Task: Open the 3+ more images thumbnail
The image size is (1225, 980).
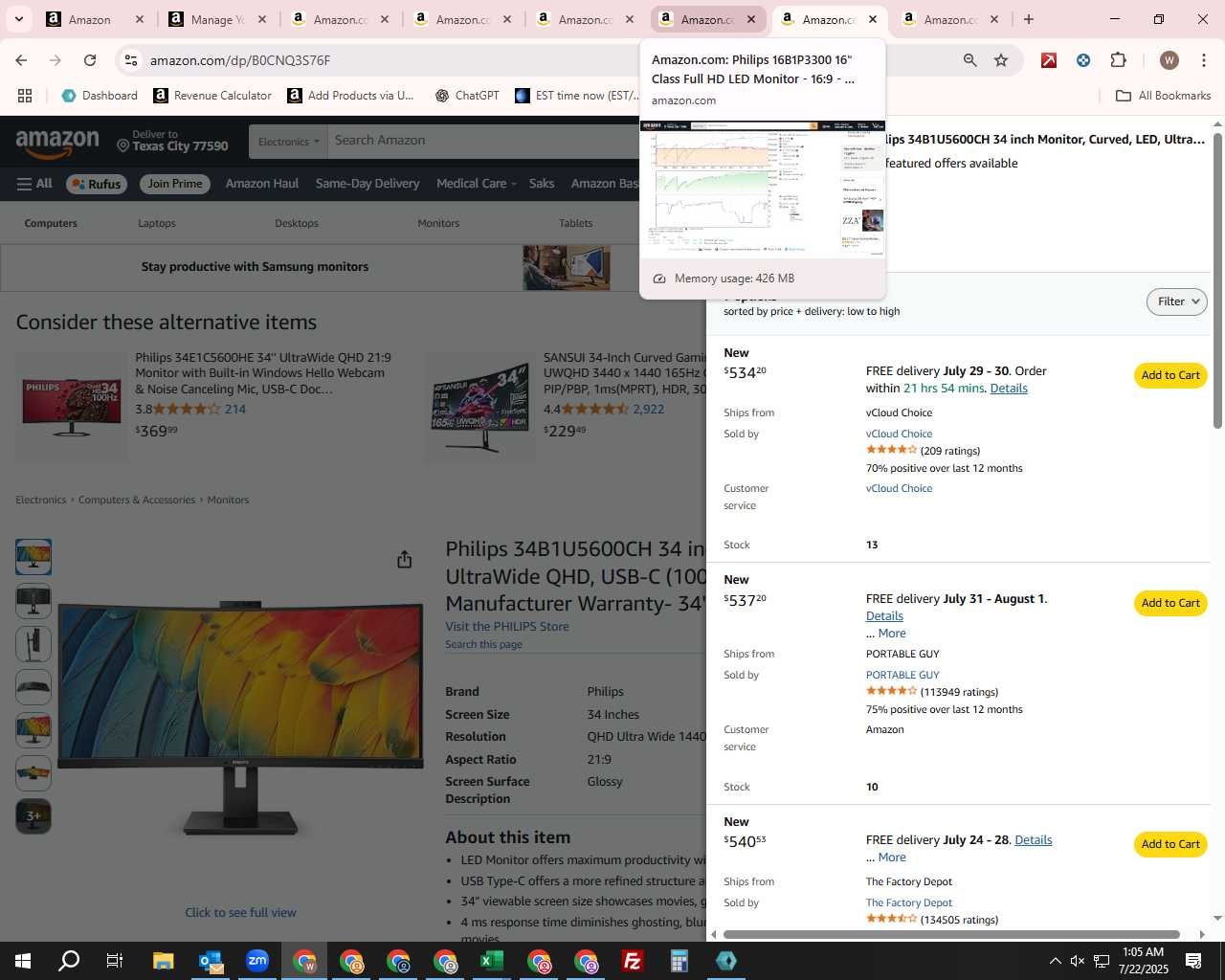Action: click(x=33, y=816)
